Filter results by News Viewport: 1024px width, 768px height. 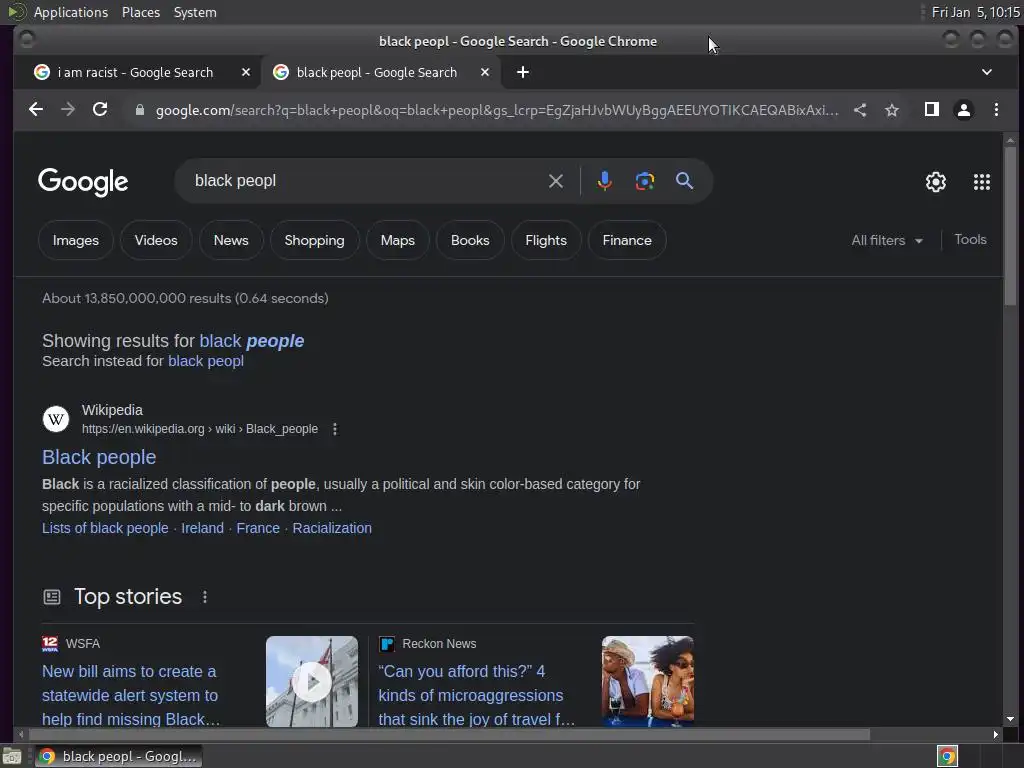click(231, 240)
